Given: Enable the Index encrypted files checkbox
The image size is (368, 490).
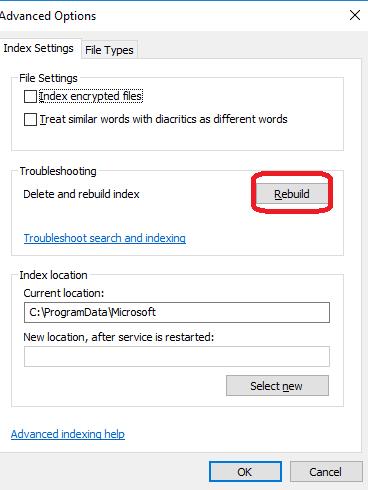Looking at the screenshot, I should [30, 97].
